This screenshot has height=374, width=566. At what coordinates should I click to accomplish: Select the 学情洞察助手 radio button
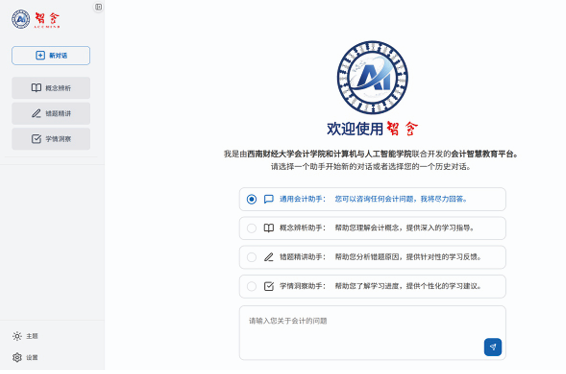252,287
